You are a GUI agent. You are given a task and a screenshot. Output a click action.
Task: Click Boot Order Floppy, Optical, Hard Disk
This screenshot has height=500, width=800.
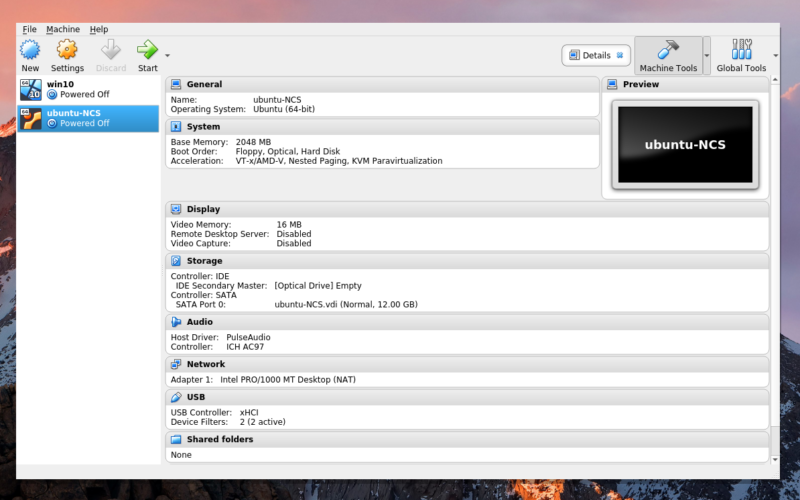[288, 152]
